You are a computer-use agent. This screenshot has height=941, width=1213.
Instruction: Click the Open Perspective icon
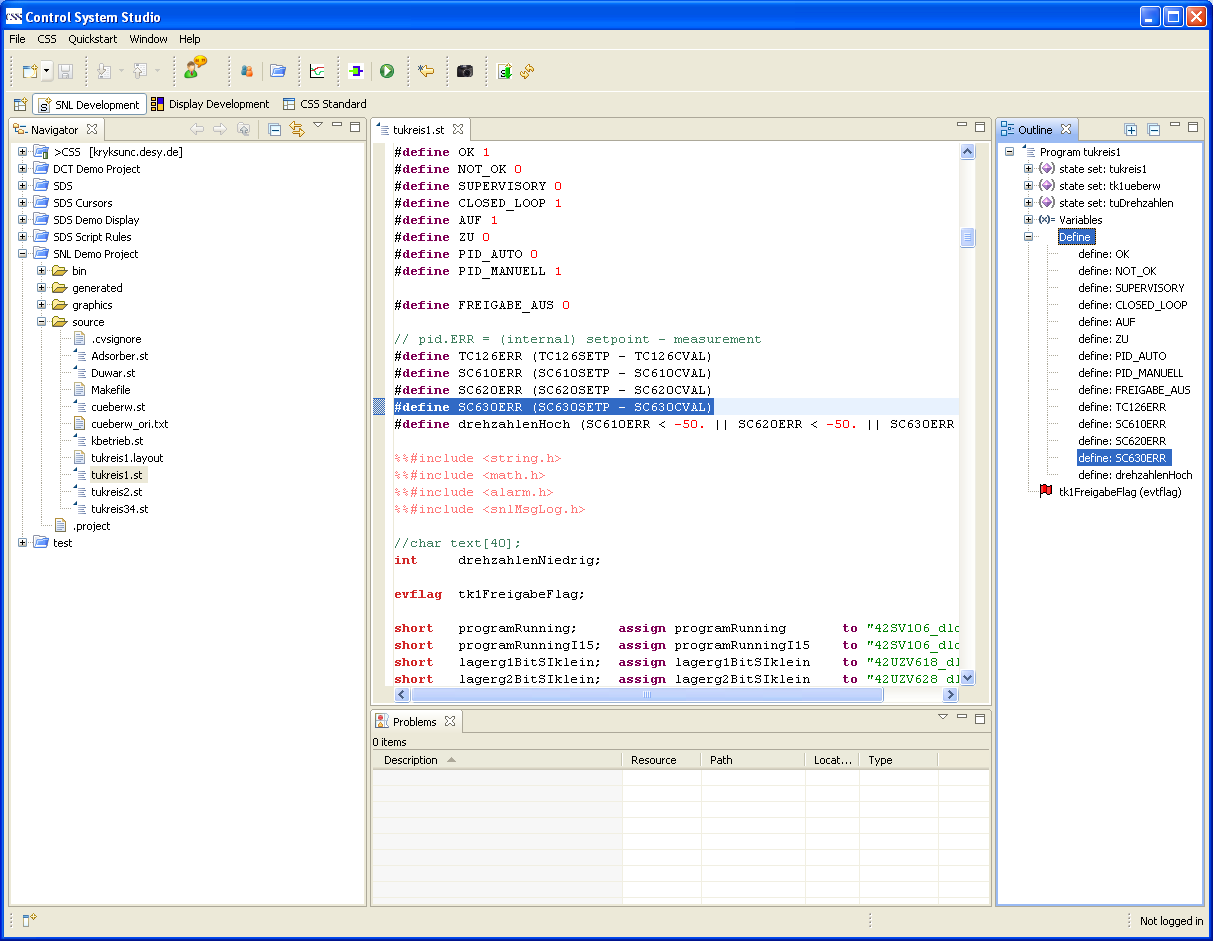click(x=20, y=104)
